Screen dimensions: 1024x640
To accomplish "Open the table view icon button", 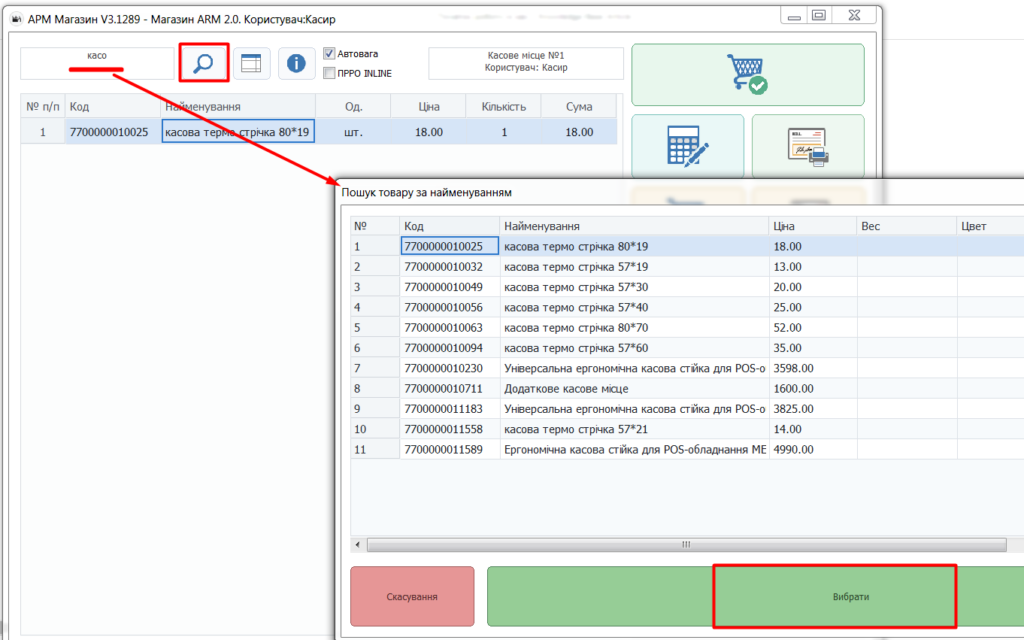I will click(x=251, y=63).
